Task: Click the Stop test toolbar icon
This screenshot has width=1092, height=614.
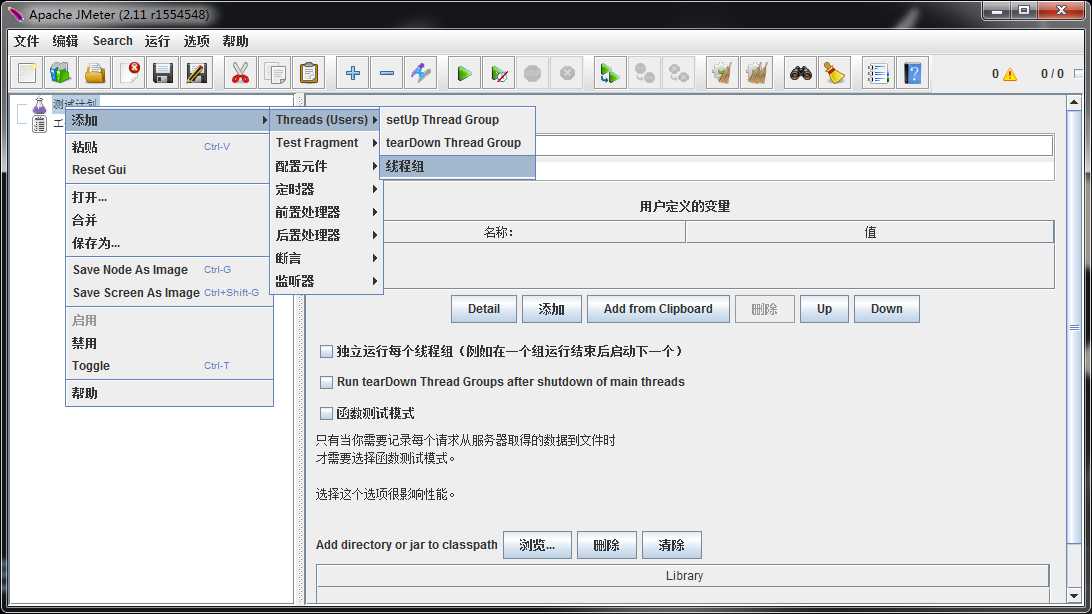Action: click(x=533, y=72)
